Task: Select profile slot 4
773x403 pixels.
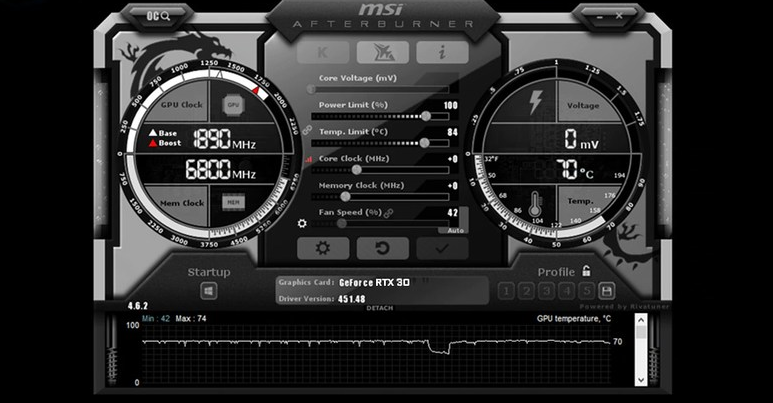Action: (566, 291)
